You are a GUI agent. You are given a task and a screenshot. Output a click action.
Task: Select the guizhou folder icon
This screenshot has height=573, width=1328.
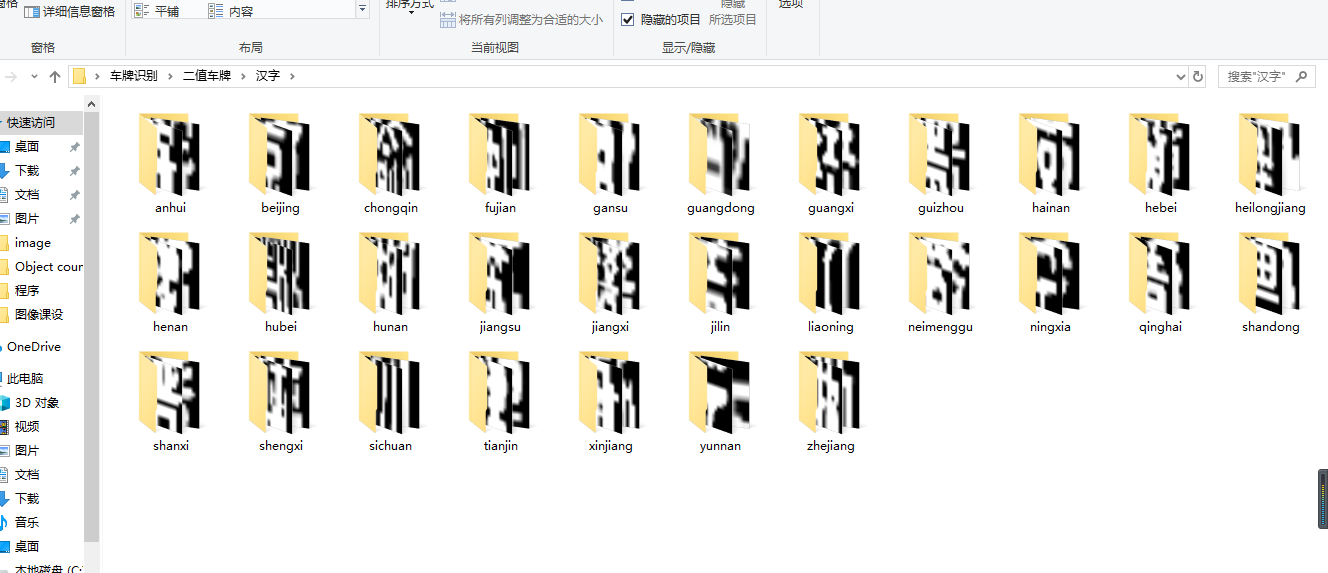pos(940,155)
